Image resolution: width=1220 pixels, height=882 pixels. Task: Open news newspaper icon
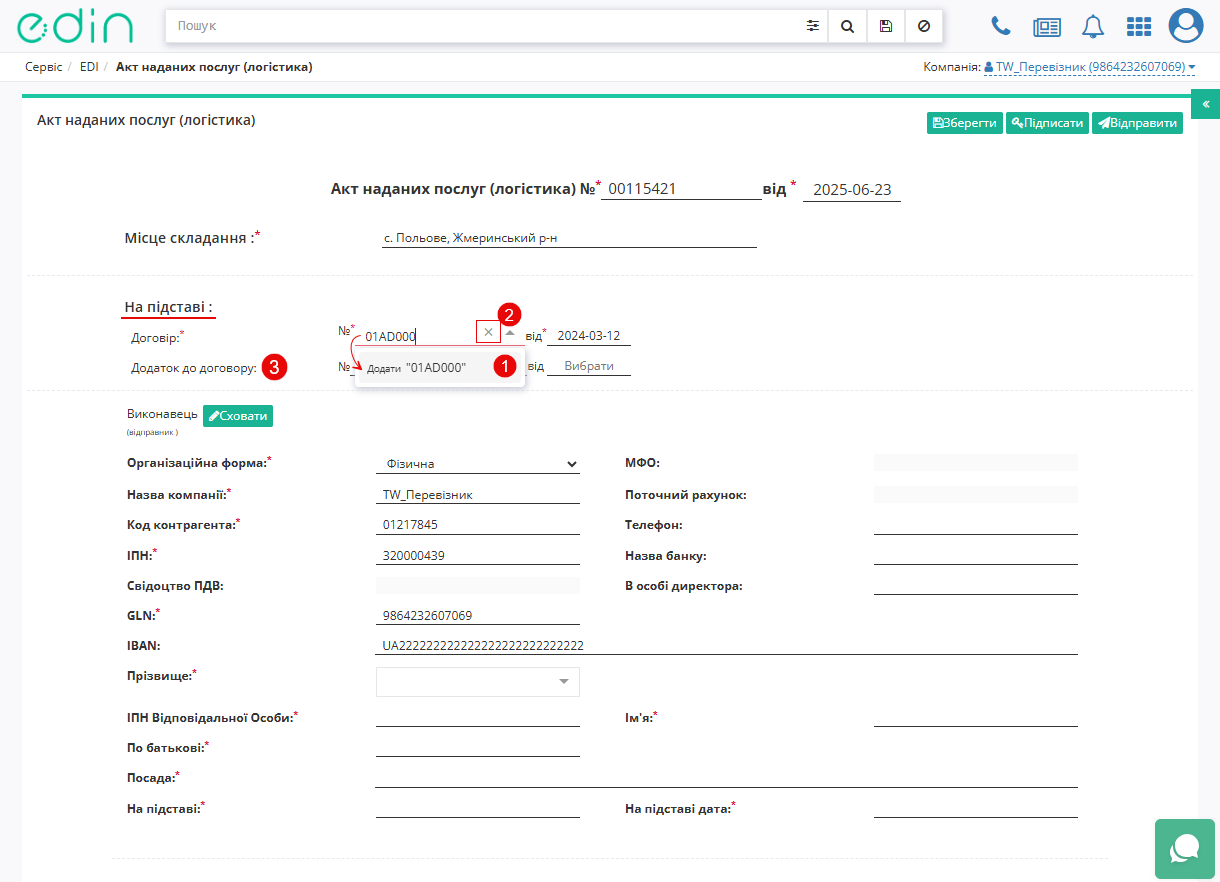pyautogui.click(x=1047, y=27)
